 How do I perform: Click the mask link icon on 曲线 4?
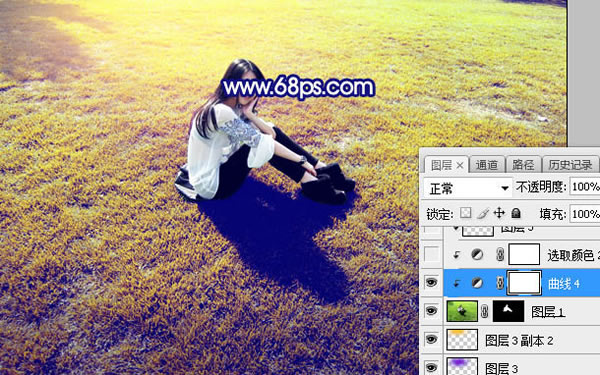pos(500,283)
